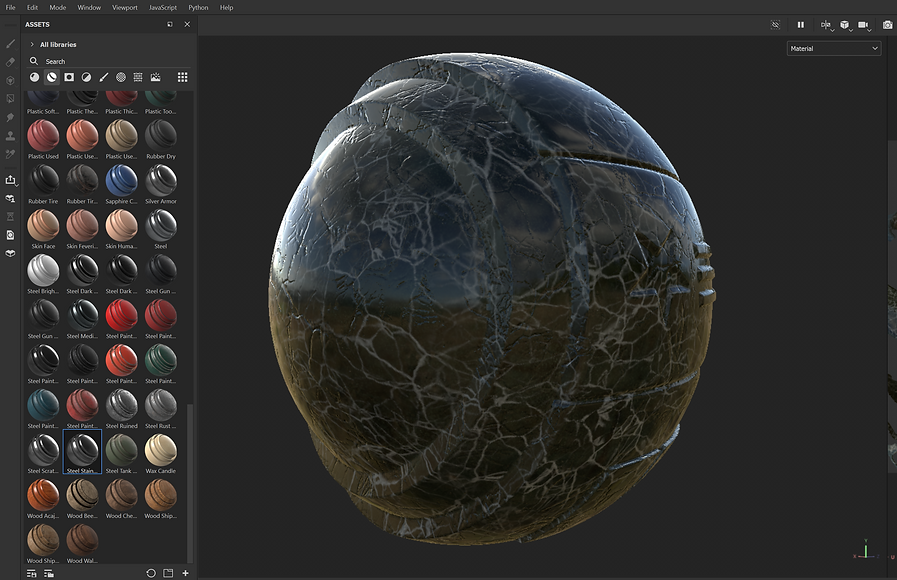The width and height of the screenshot is (897, 580).
Task: Open the Python menu
Action: tap(199, 7)
